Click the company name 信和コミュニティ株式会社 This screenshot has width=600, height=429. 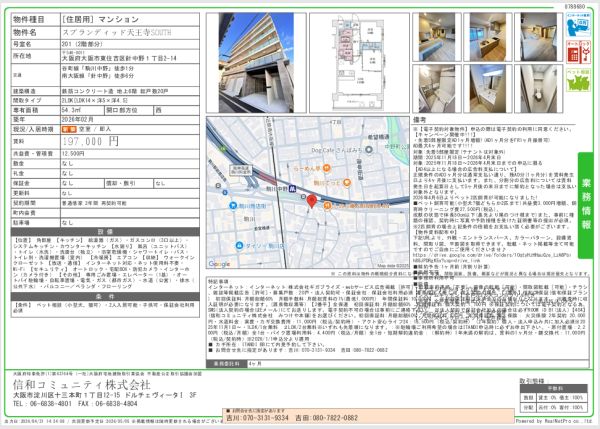point(82,385)
